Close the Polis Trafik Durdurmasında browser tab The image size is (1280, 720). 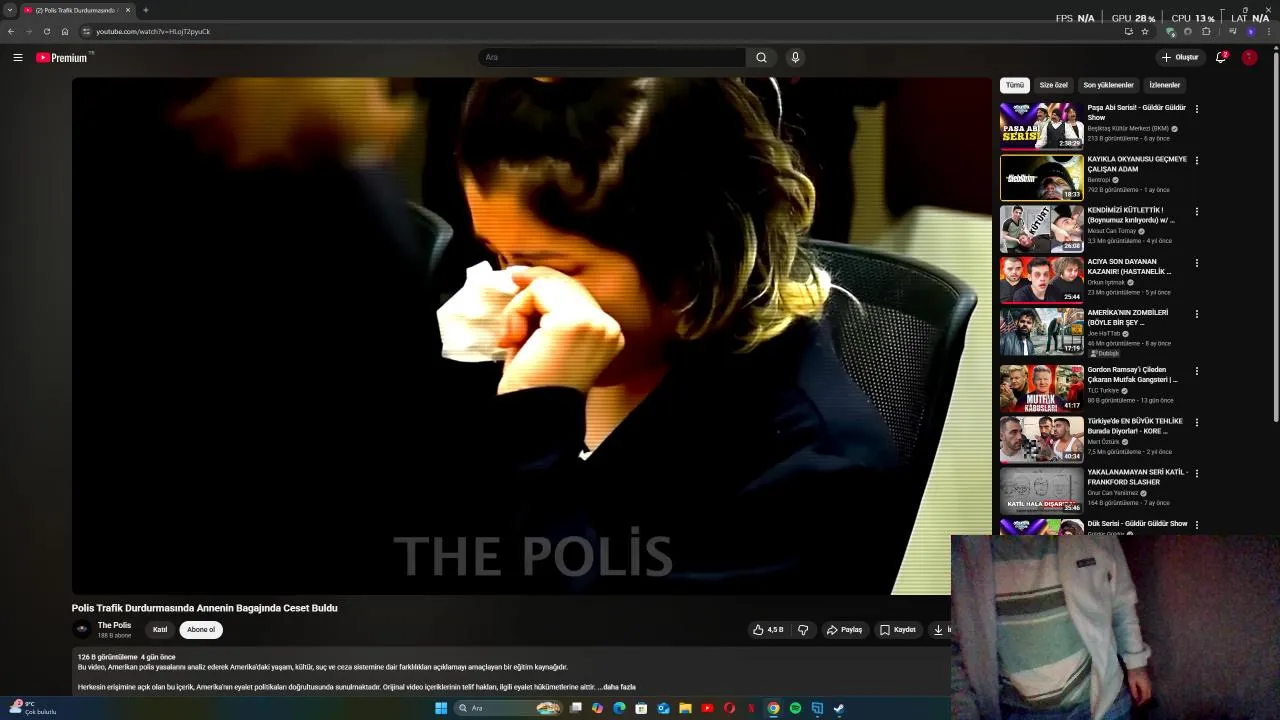[128, 10]
